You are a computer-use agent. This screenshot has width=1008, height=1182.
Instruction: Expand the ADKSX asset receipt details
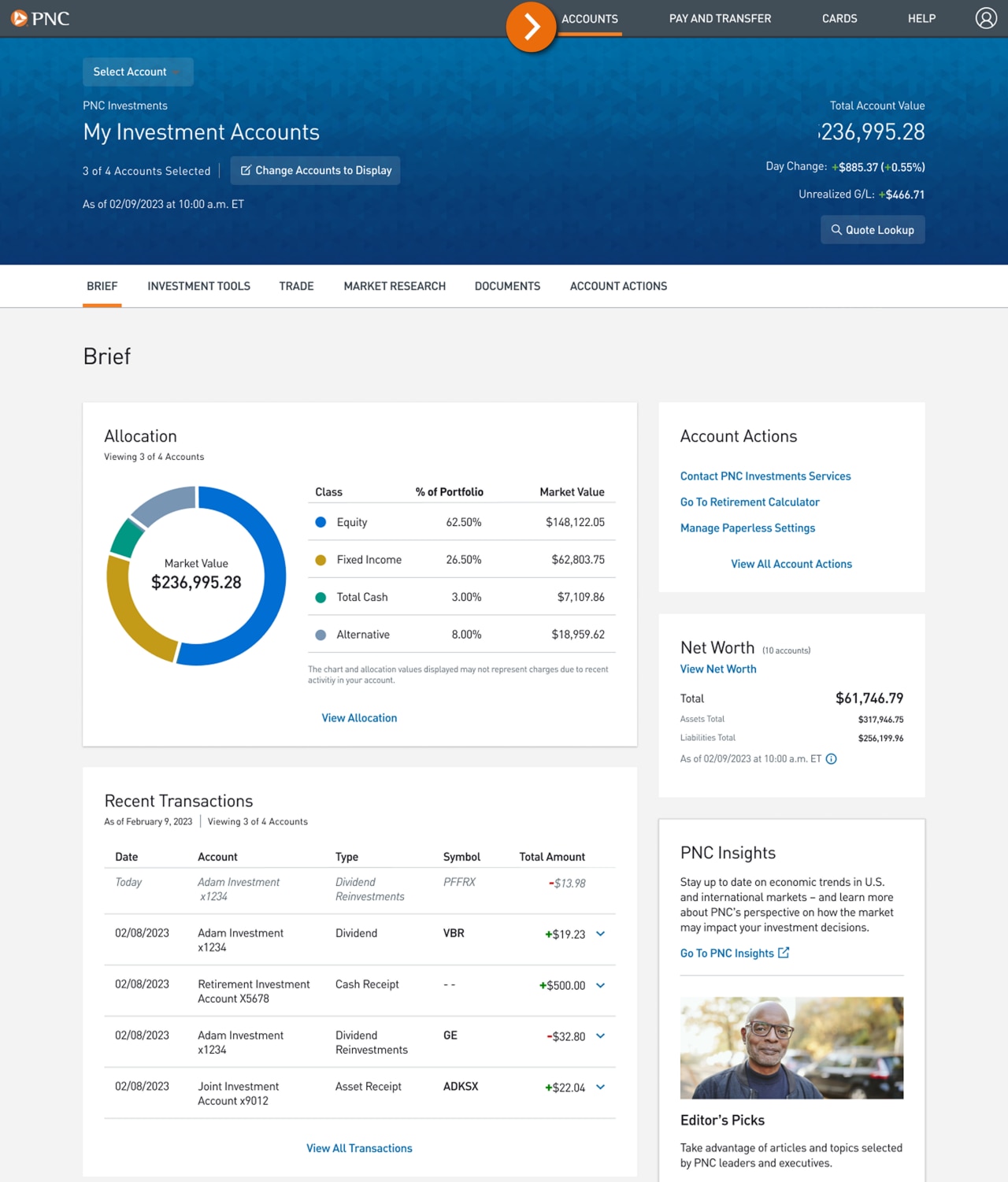(x=600, y=1088)
